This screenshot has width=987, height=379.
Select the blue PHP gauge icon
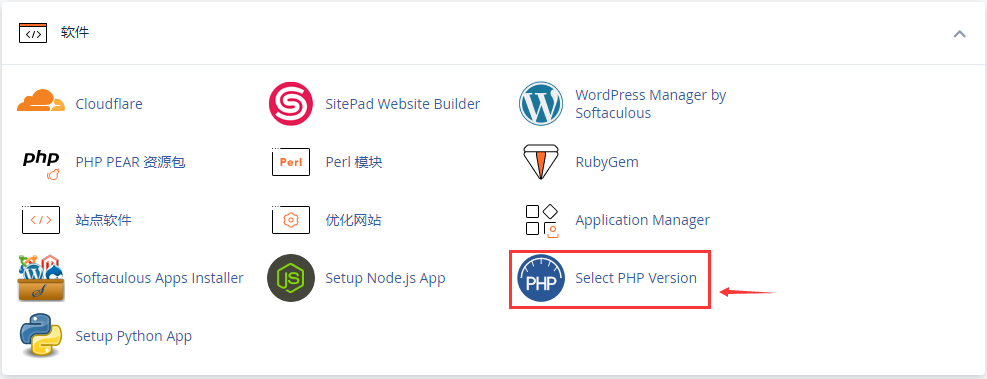tap(541, 278)
